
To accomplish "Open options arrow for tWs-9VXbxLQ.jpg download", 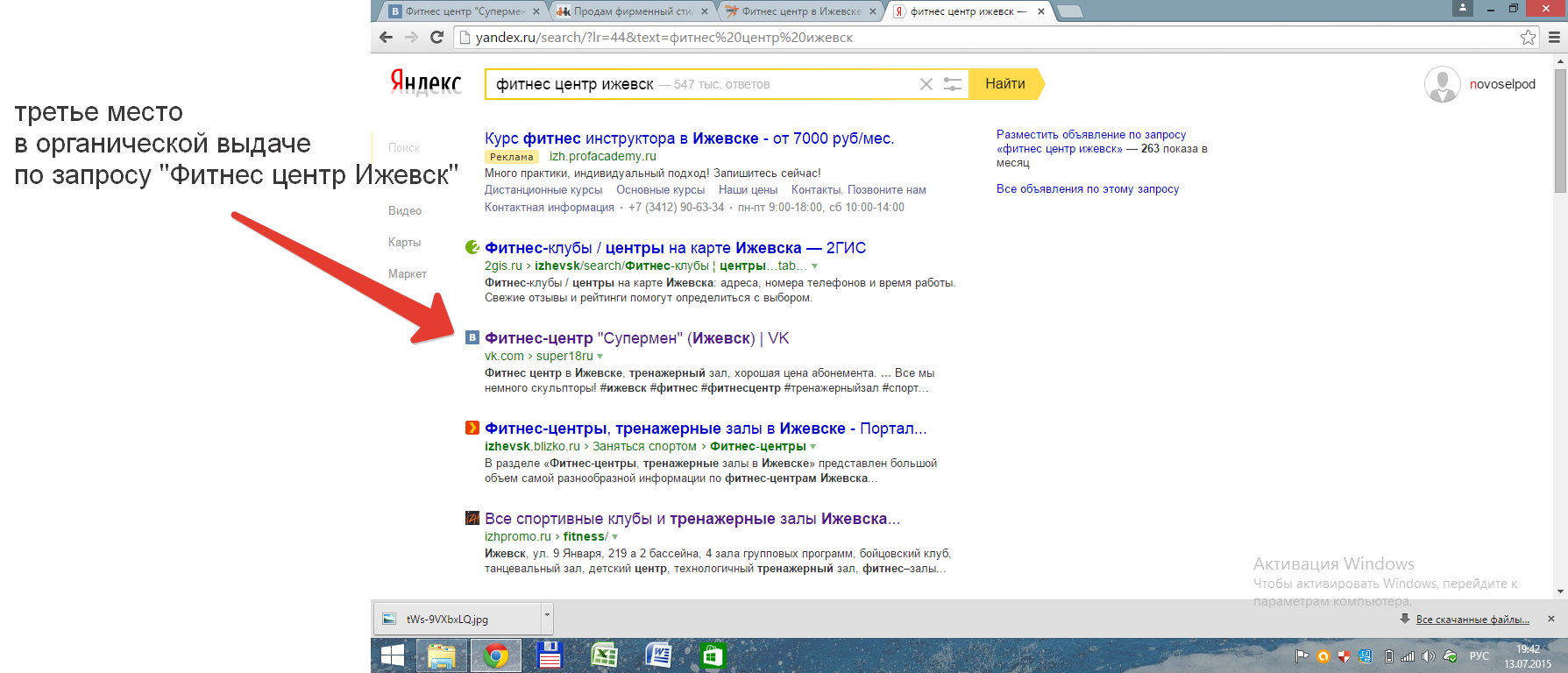I will tap(547, 615).
